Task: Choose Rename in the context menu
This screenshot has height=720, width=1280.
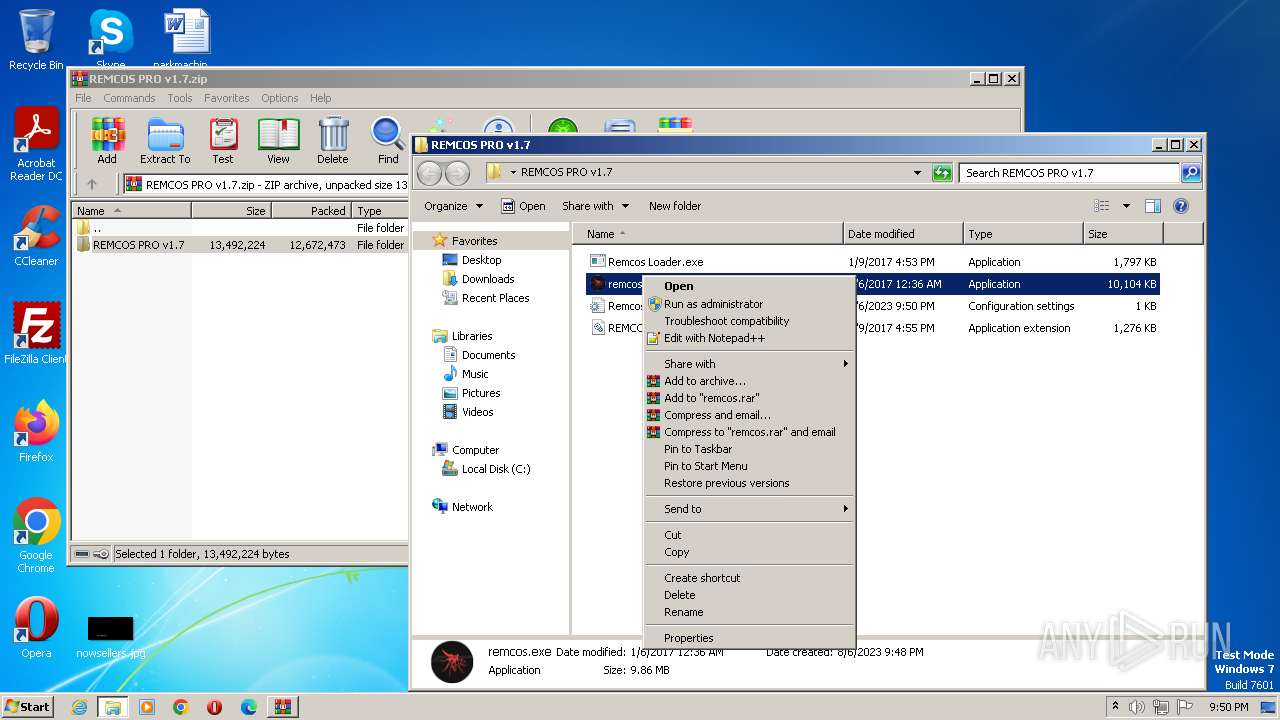Action: pyautogui.click(x=748, y=612)
